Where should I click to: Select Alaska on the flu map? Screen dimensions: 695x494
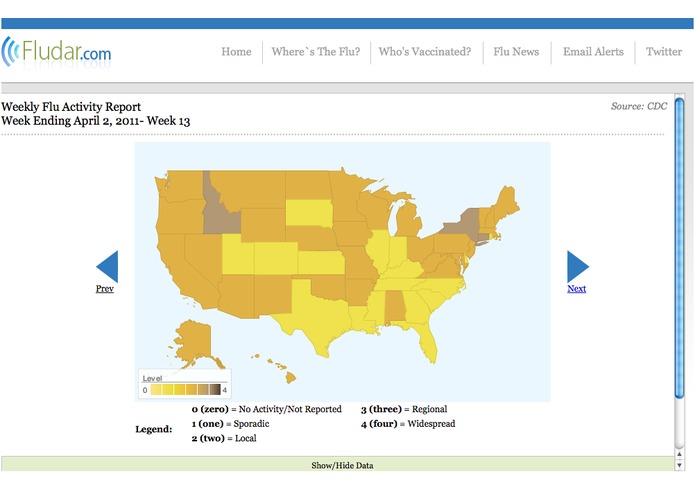197,341
